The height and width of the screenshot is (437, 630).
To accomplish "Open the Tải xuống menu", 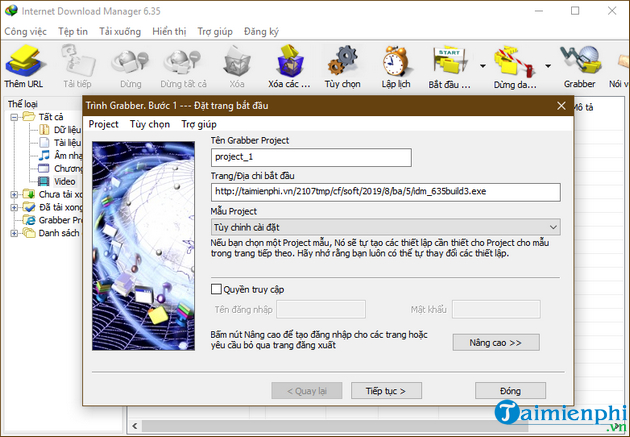I will coord(120,32).
